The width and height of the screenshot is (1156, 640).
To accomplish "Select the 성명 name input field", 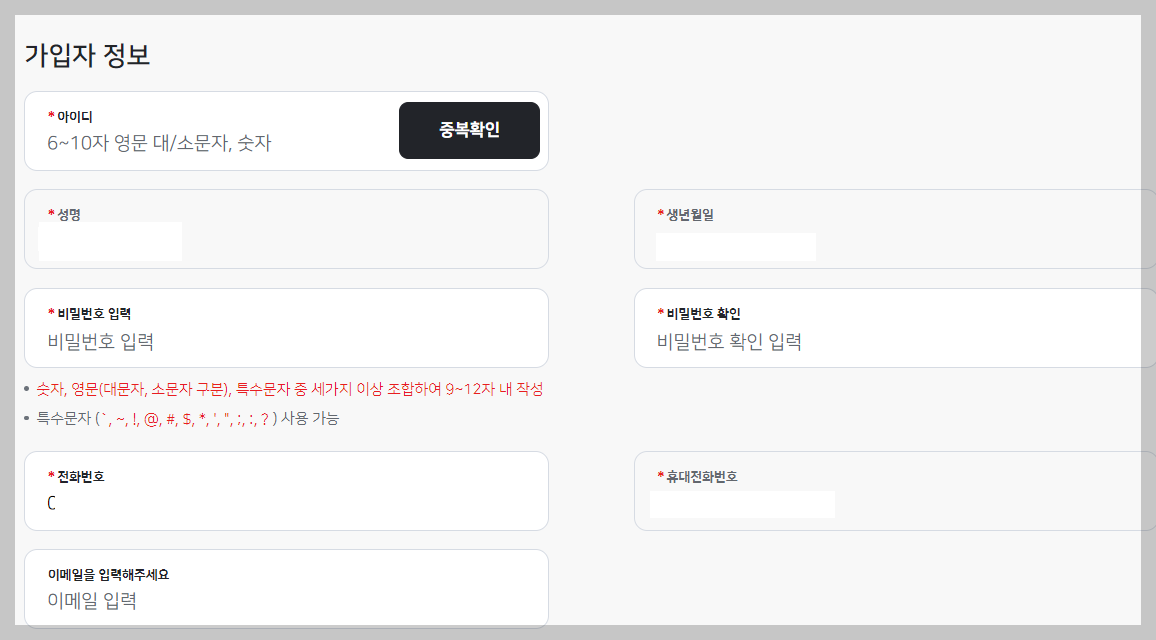I will 110,240.
